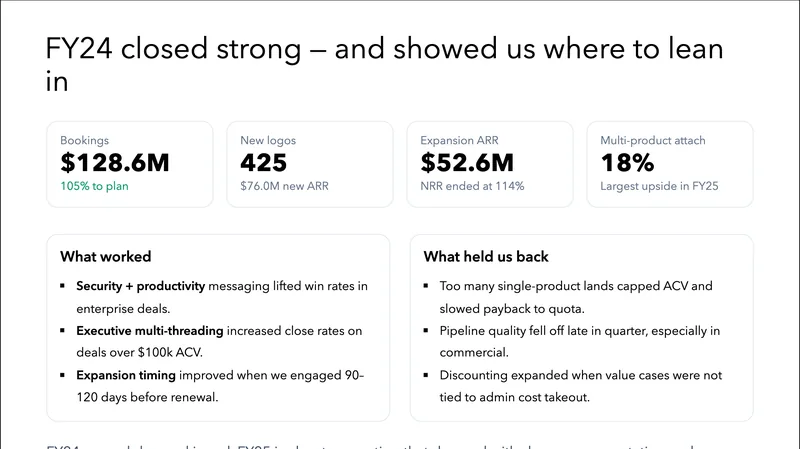The height and width of the screenshot is (449, 800).
Task: Click the Pipeline quality bullet text
Action: click(x=580, y=340)
